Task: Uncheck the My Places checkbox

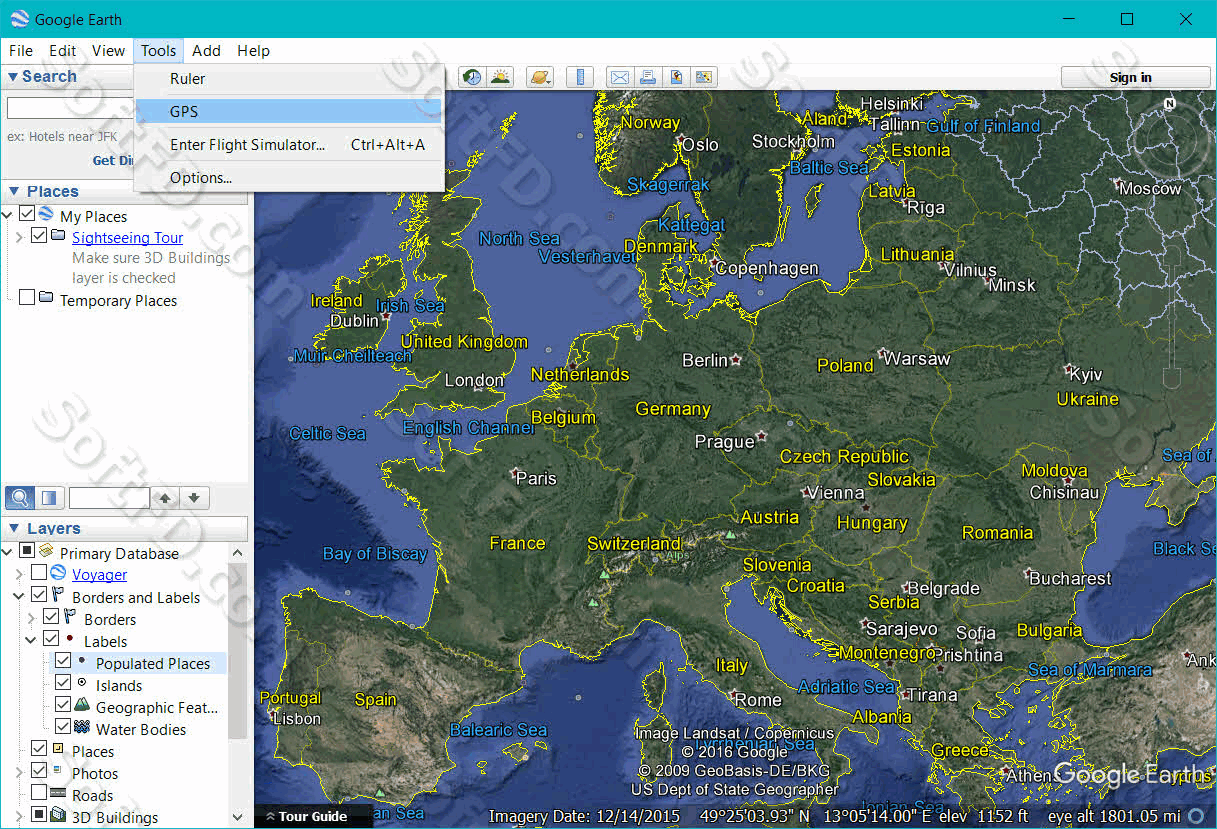Action: [x=27, y=214]
